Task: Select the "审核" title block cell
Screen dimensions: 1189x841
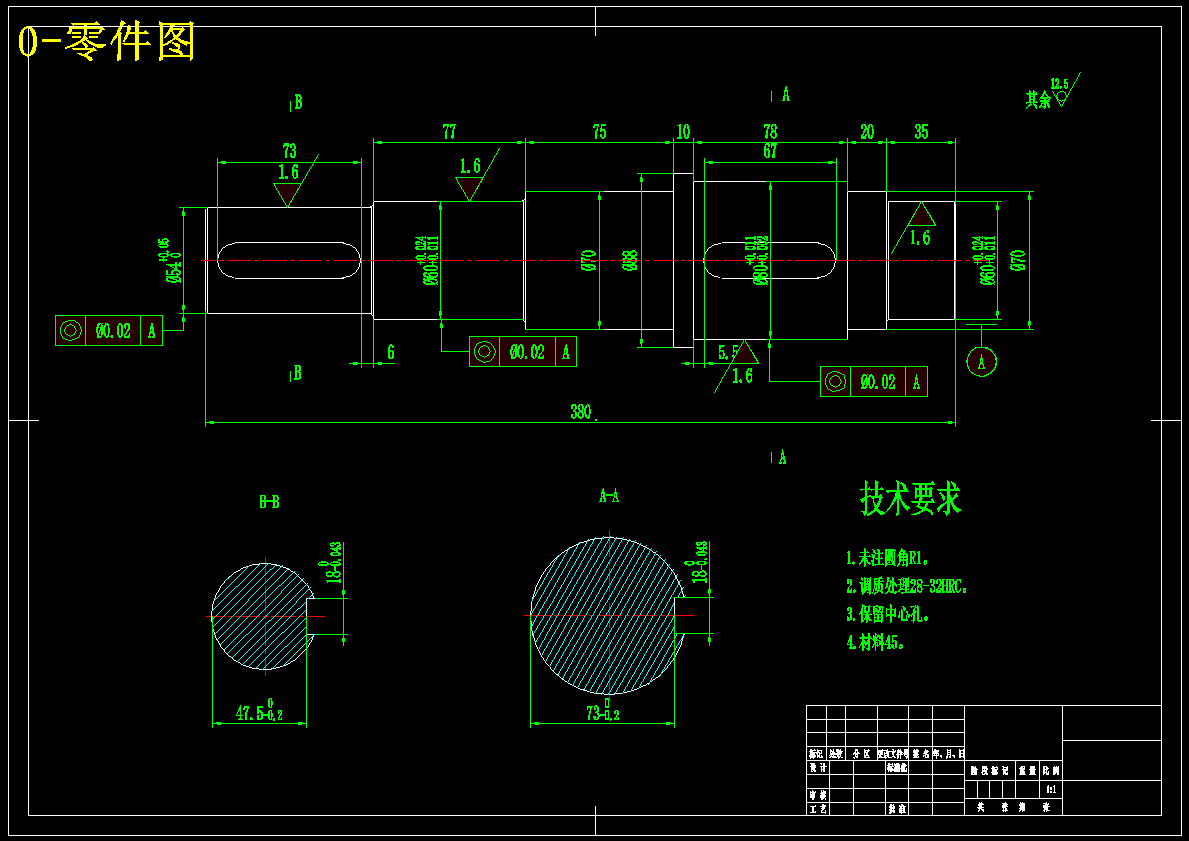Action: click(x=818, y=795)
